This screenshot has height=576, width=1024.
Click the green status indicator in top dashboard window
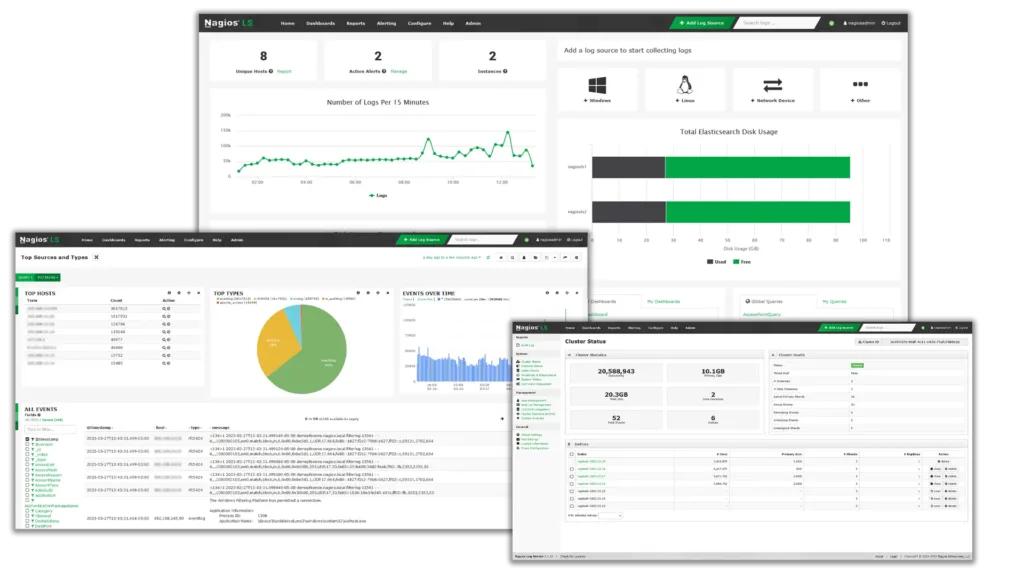coord(831,23)
